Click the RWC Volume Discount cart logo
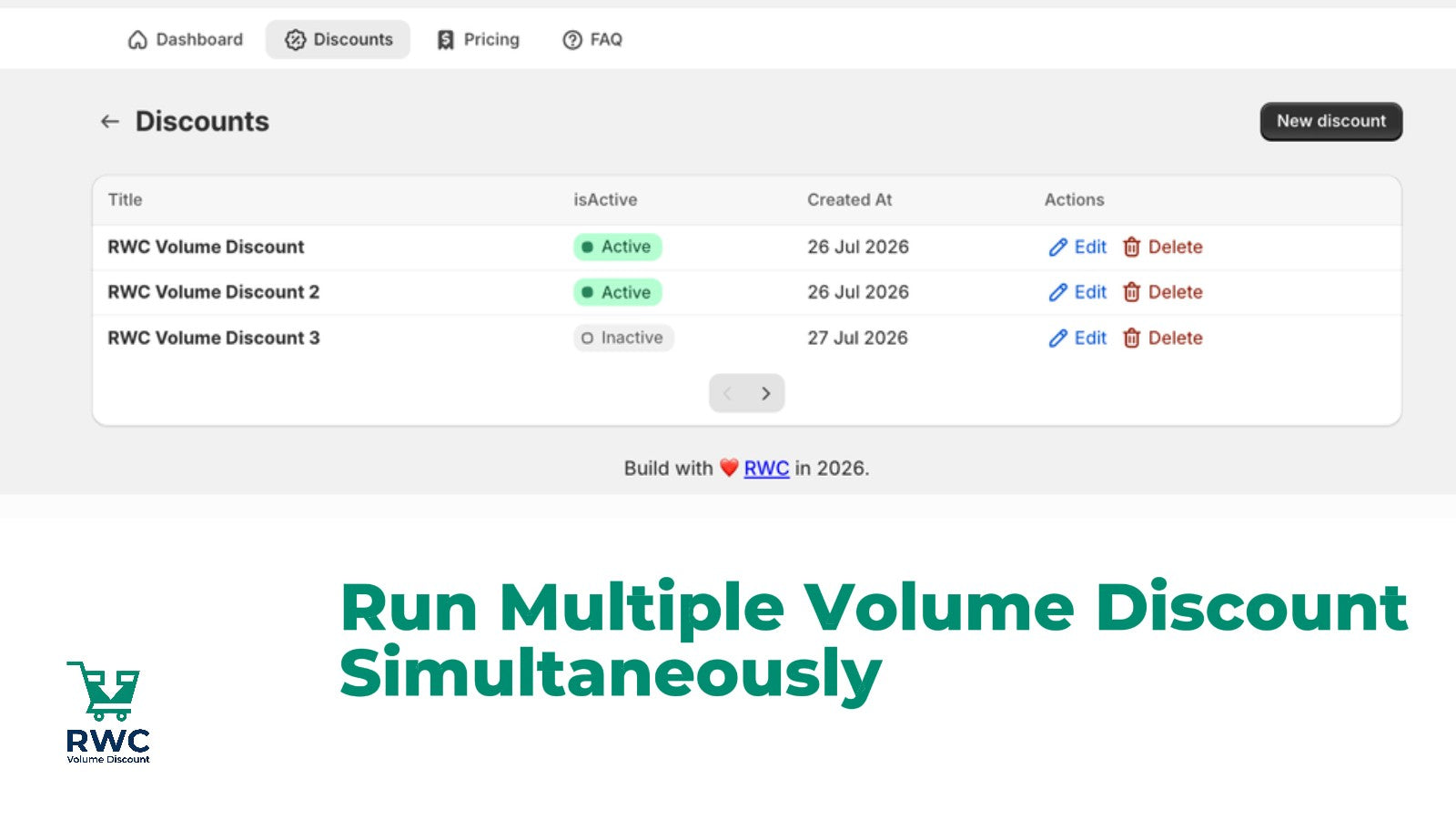Screen dimensions: 1456x819 click(x=107, y=712)
